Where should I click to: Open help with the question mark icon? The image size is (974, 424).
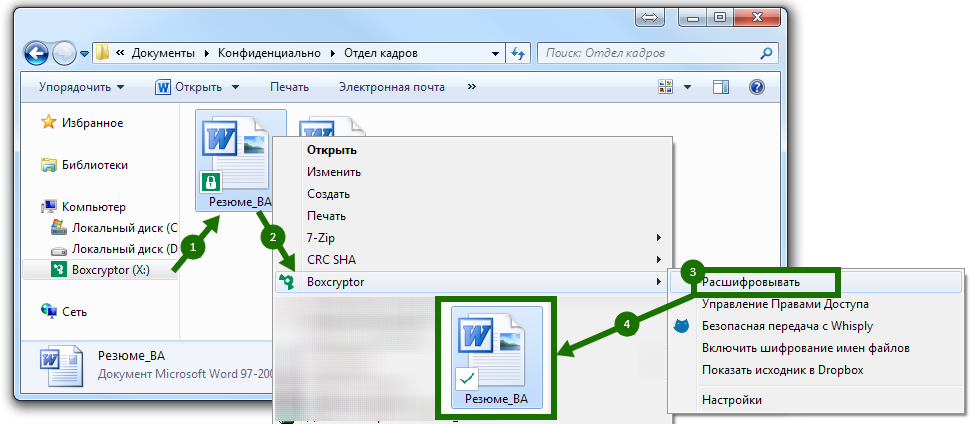(x=757, y=87)
